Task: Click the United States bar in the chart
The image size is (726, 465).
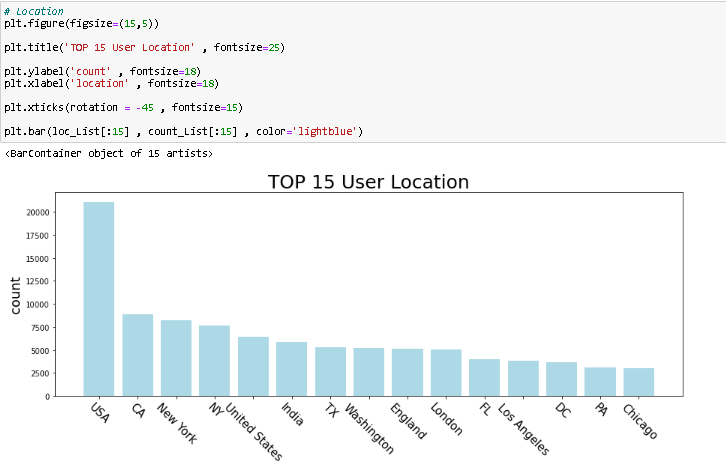Action: tap(253, 366)
